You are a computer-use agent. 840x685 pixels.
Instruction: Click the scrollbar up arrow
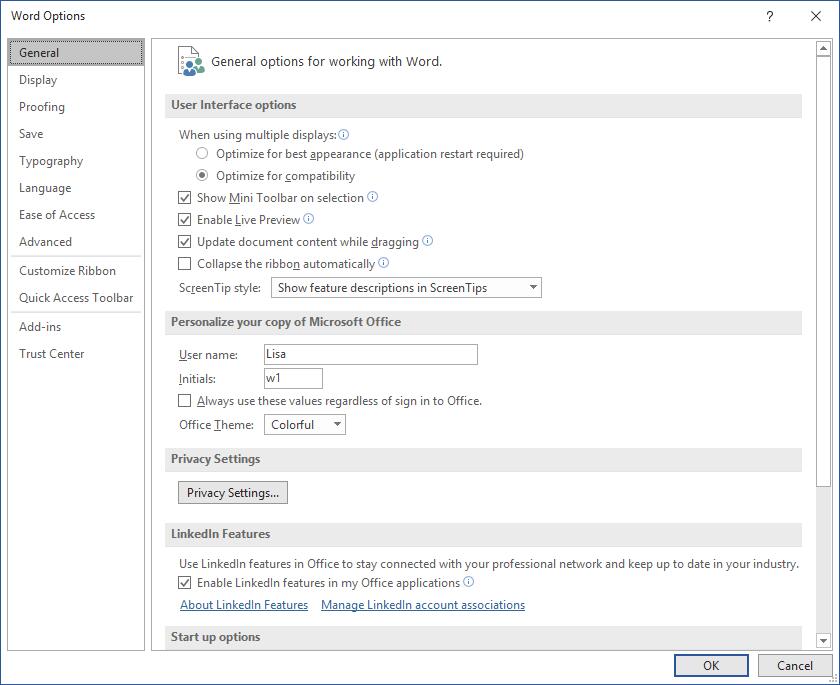(x=823, y=49)
